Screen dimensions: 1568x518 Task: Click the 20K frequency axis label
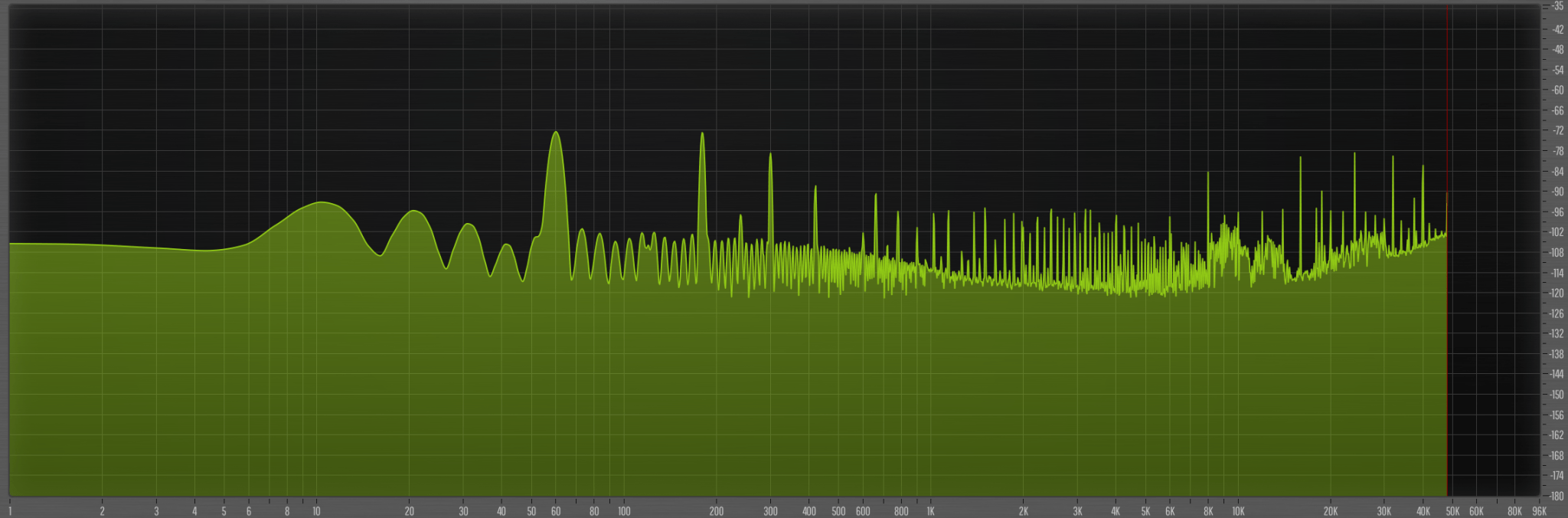[x=1331, y=511]
